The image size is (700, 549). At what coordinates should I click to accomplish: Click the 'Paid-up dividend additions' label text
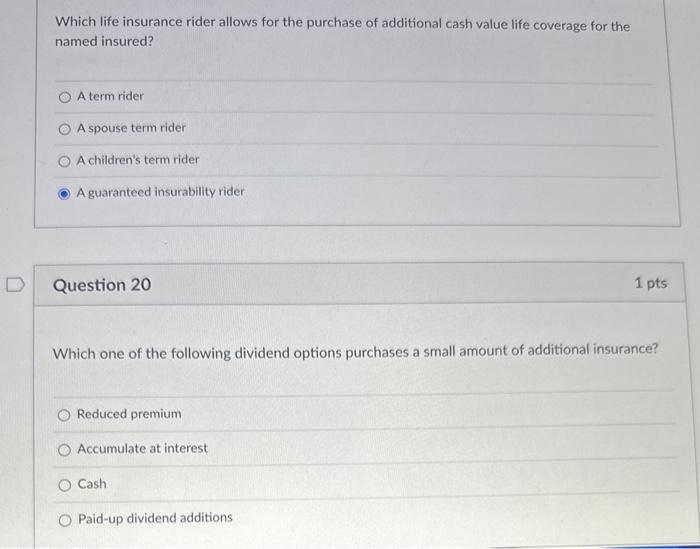(x=155, y=518)
